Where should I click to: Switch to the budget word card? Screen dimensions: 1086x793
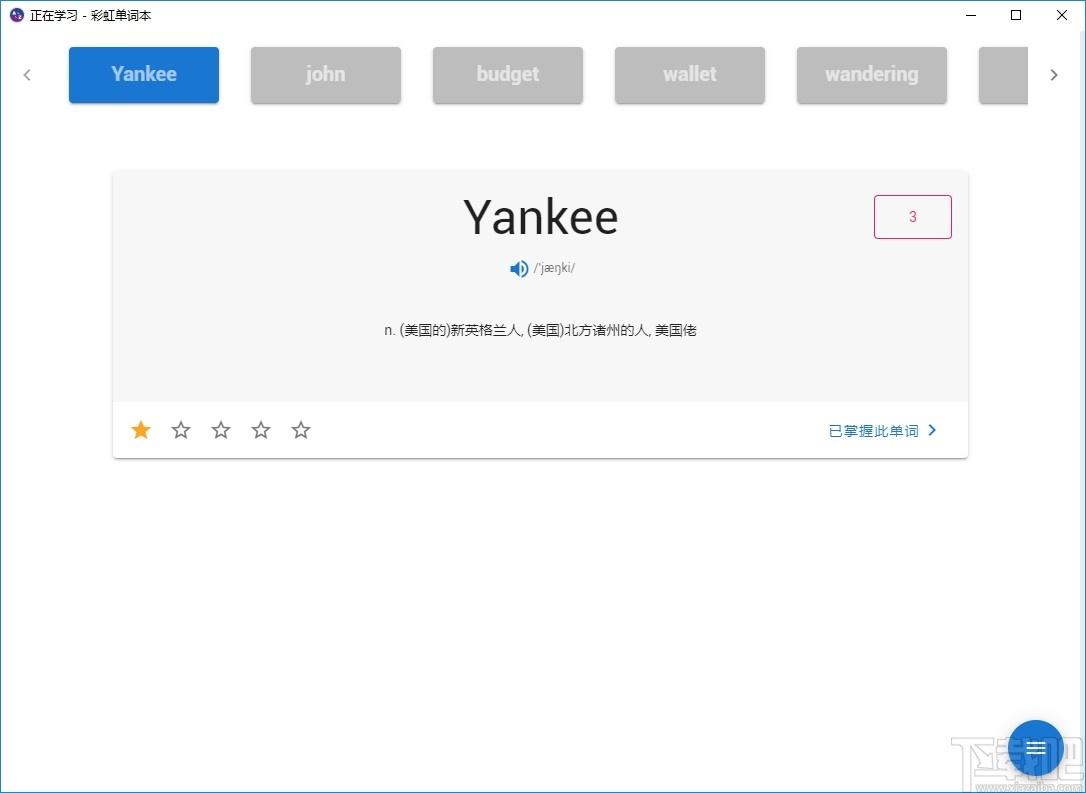pos(508,75)
